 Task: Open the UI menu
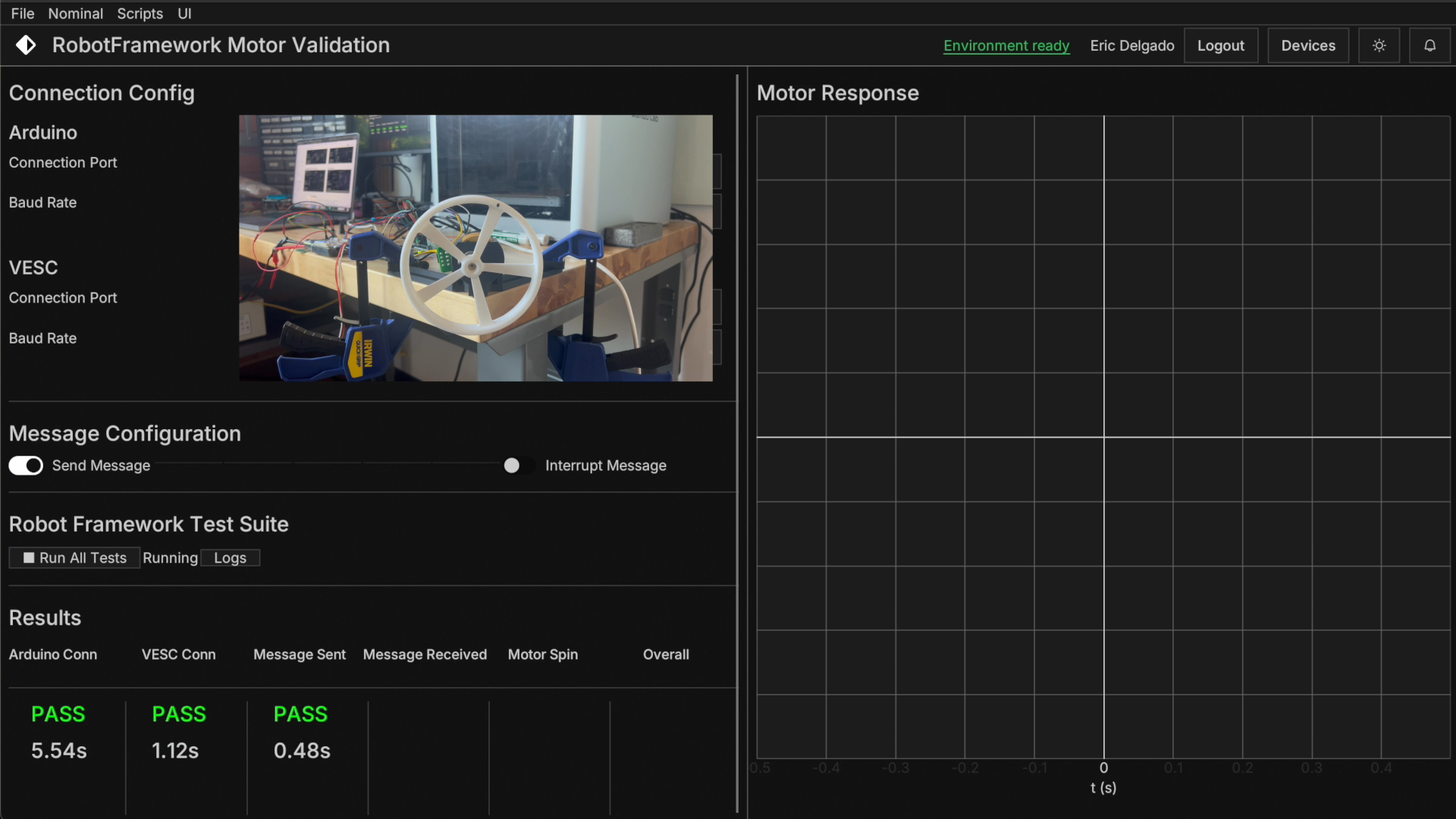click(184, 14)
